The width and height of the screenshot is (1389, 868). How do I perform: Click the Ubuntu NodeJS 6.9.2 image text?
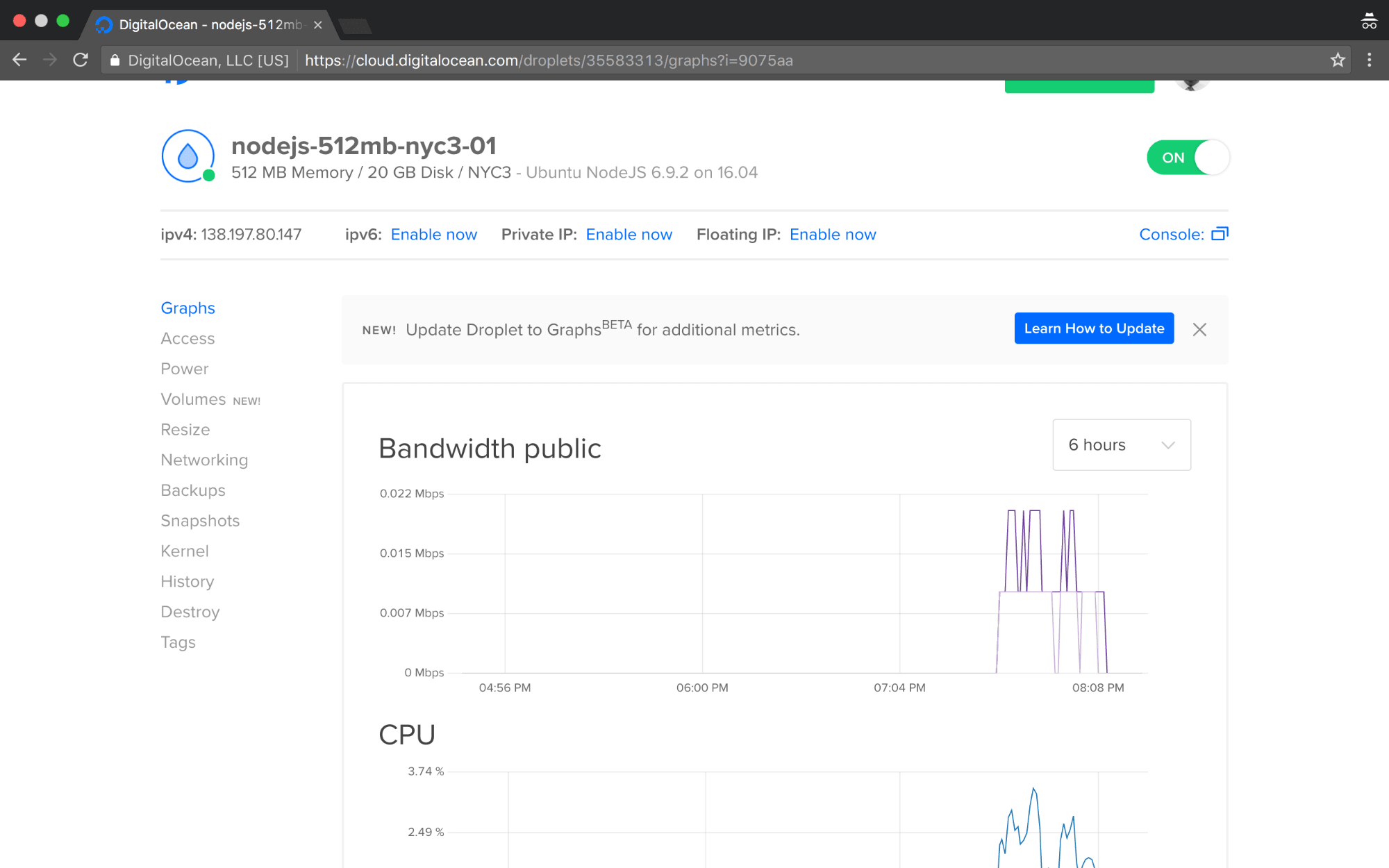pos(642,172)
